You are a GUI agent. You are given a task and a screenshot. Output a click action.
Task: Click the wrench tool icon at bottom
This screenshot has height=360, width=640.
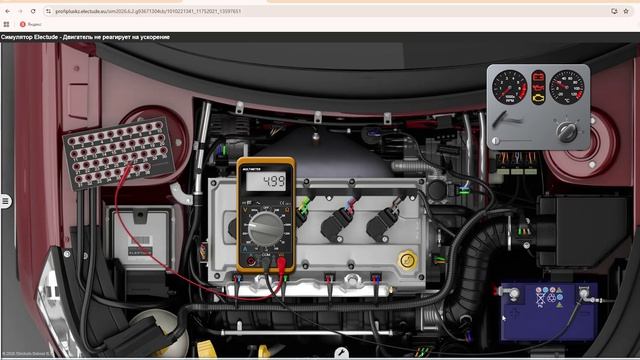(x=342, y=352)
